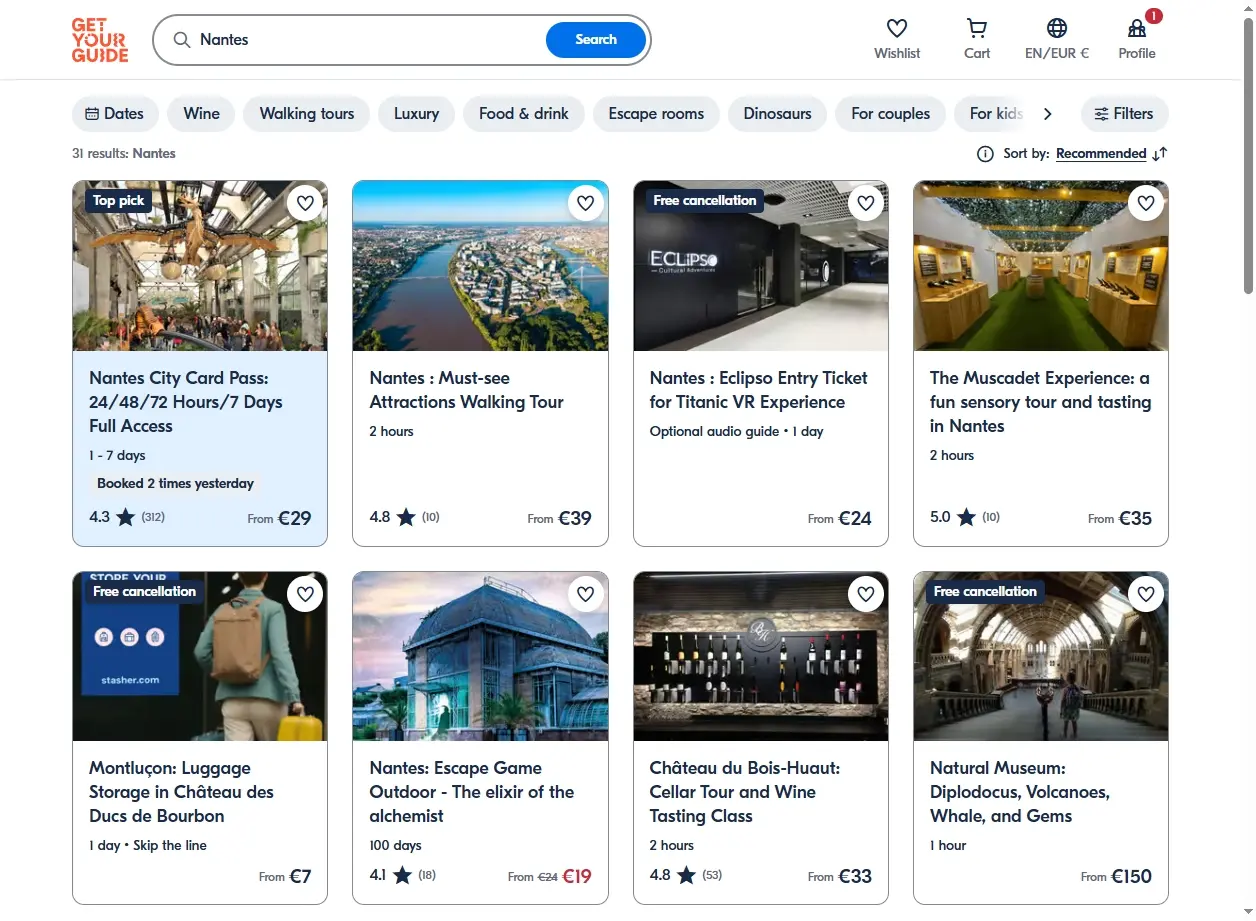This screenshot has height=921, width=1256.
Task: Click the sort info icon
Action: pyautogui.click(x=985, y=154)
